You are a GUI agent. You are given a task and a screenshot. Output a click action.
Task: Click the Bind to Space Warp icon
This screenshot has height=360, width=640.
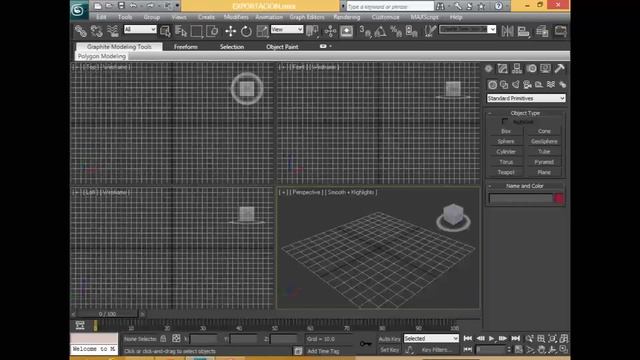pos(113,31)
